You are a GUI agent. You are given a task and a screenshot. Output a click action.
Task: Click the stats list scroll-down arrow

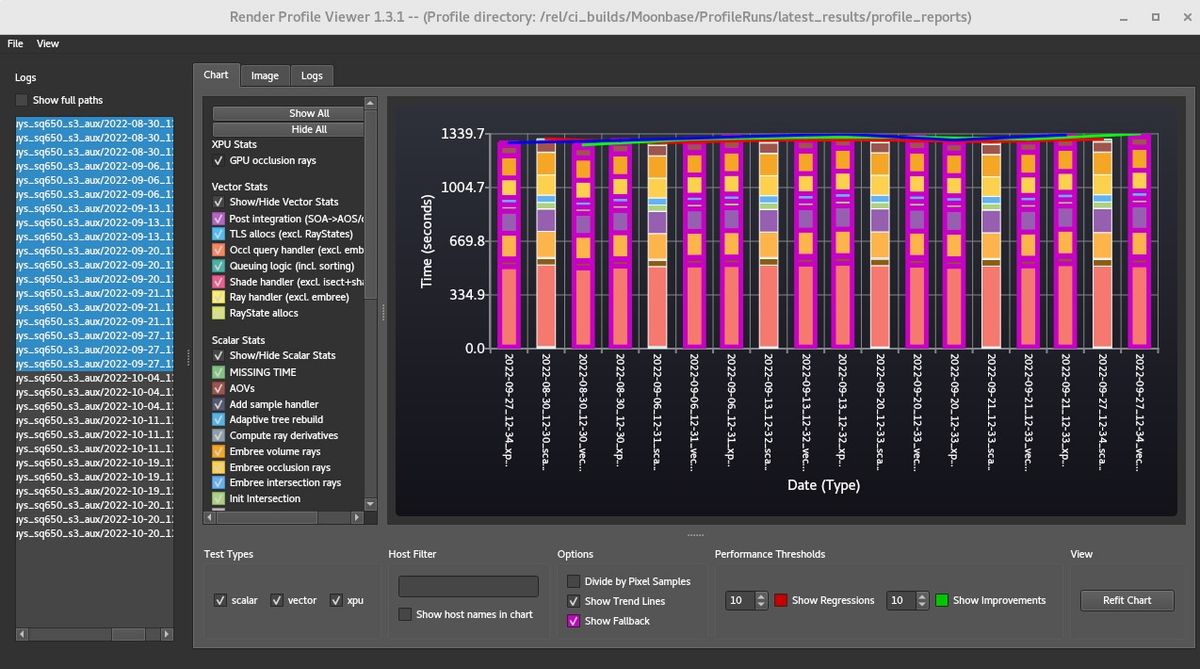click(371, 503)
